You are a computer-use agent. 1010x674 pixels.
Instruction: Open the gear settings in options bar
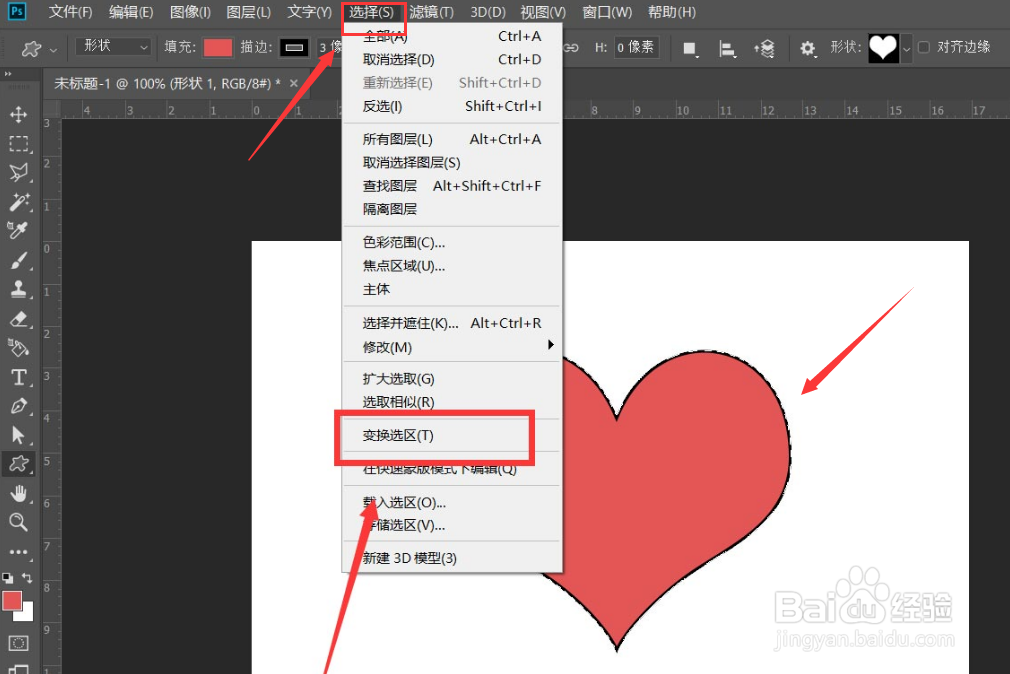click(x=807, y=48)
